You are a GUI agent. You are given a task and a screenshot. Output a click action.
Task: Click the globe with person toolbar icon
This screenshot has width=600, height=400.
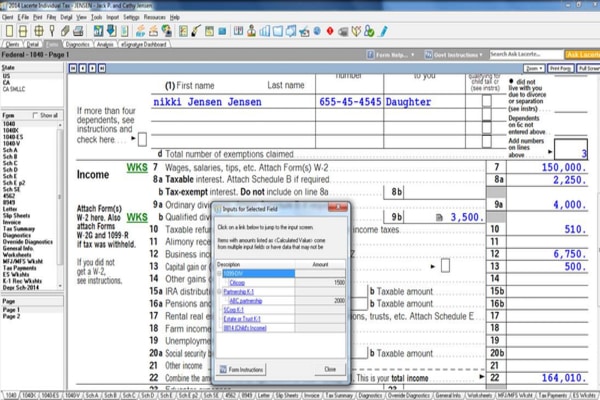coord(167,31)
